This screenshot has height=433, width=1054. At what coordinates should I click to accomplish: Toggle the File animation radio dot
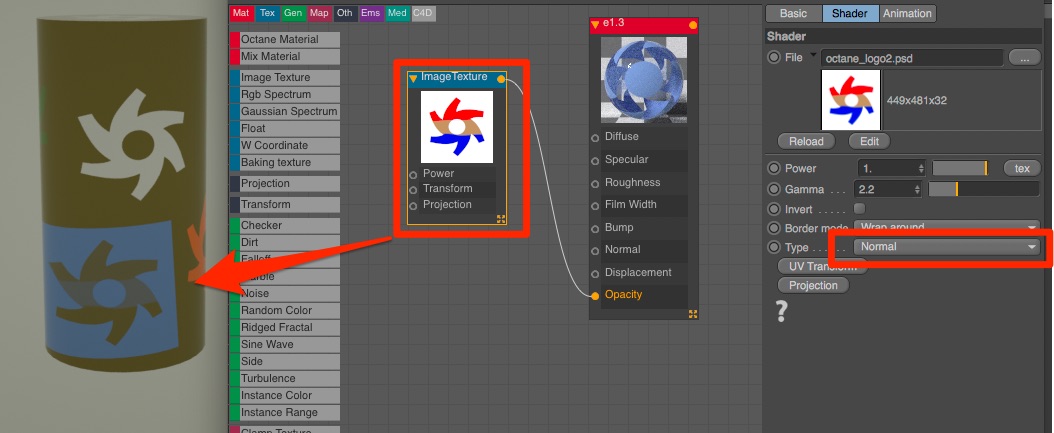pos(774,58)
